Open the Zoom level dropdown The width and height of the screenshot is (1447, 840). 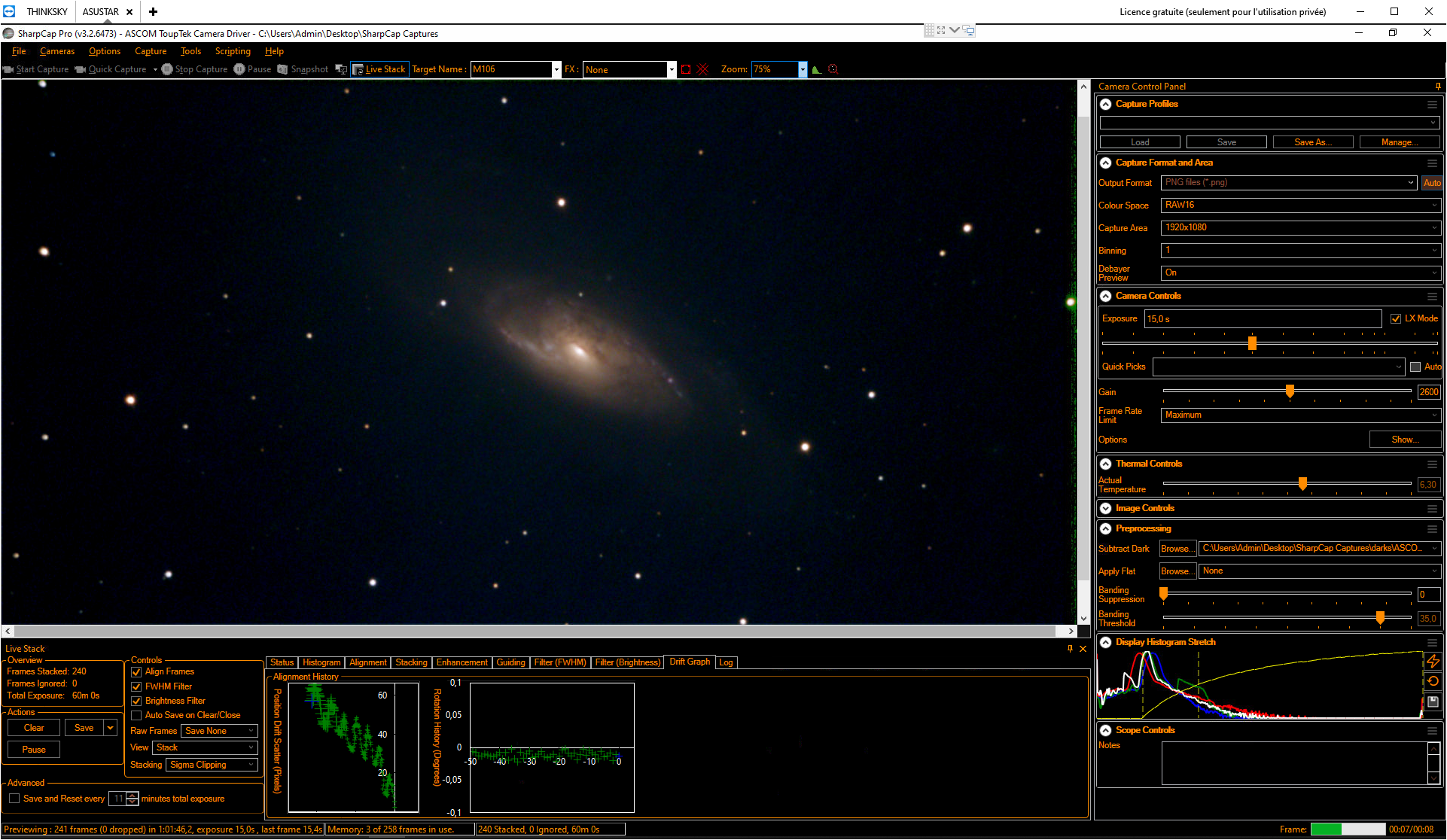803,69
